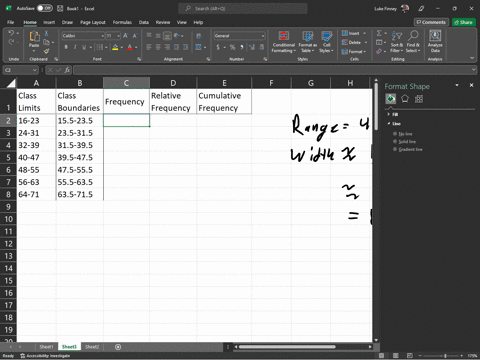Increase font size with the larger A icon
The height and width of the screenshot is (360, 480).
pyautogui.click(x=126, y=36)
